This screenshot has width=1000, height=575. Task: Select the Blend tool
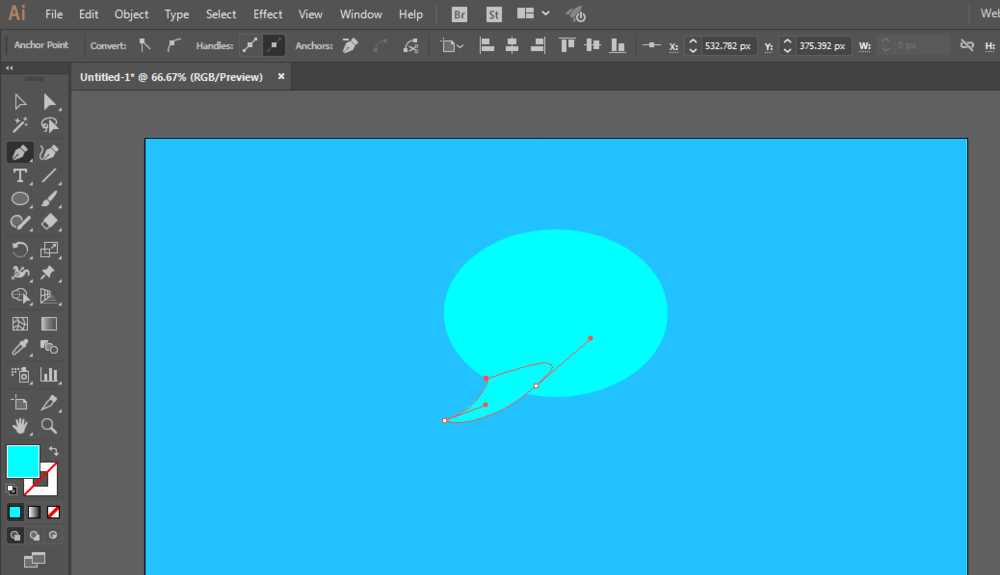(49, 347)
